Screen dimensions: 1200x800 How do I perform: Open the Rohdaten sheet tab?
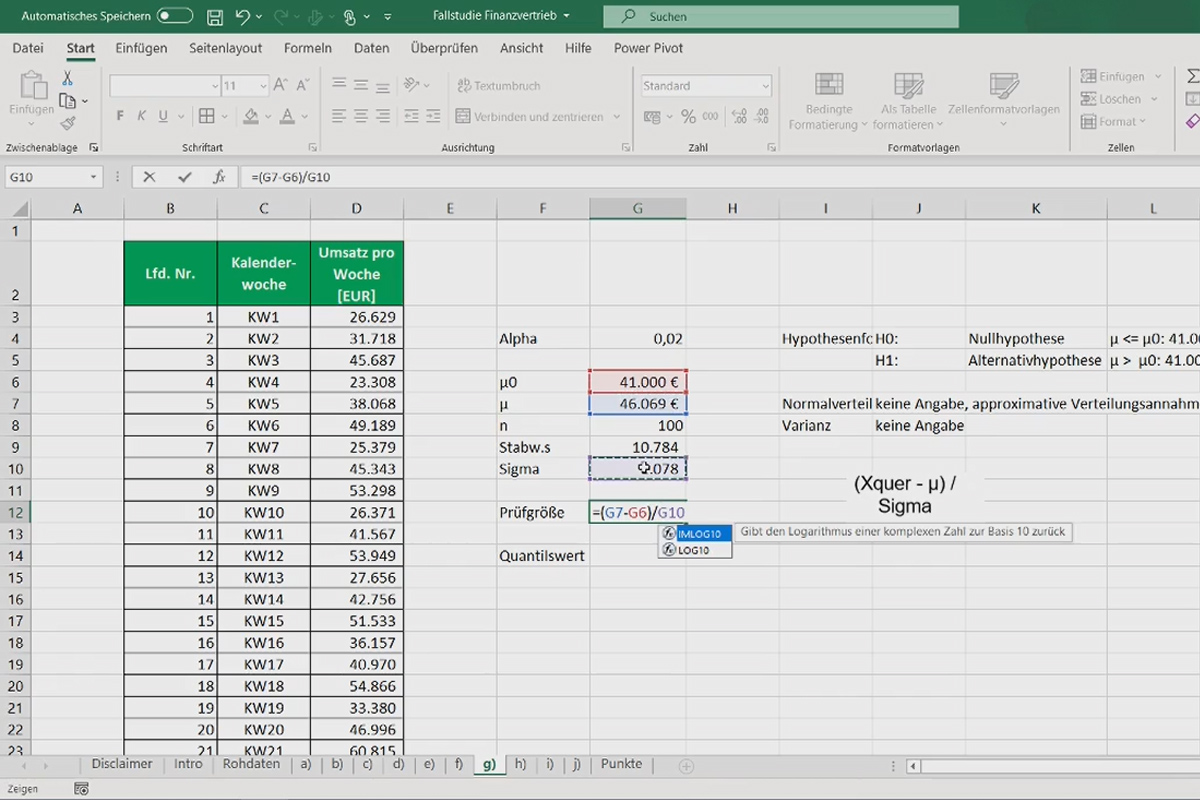tap(251, 764)
